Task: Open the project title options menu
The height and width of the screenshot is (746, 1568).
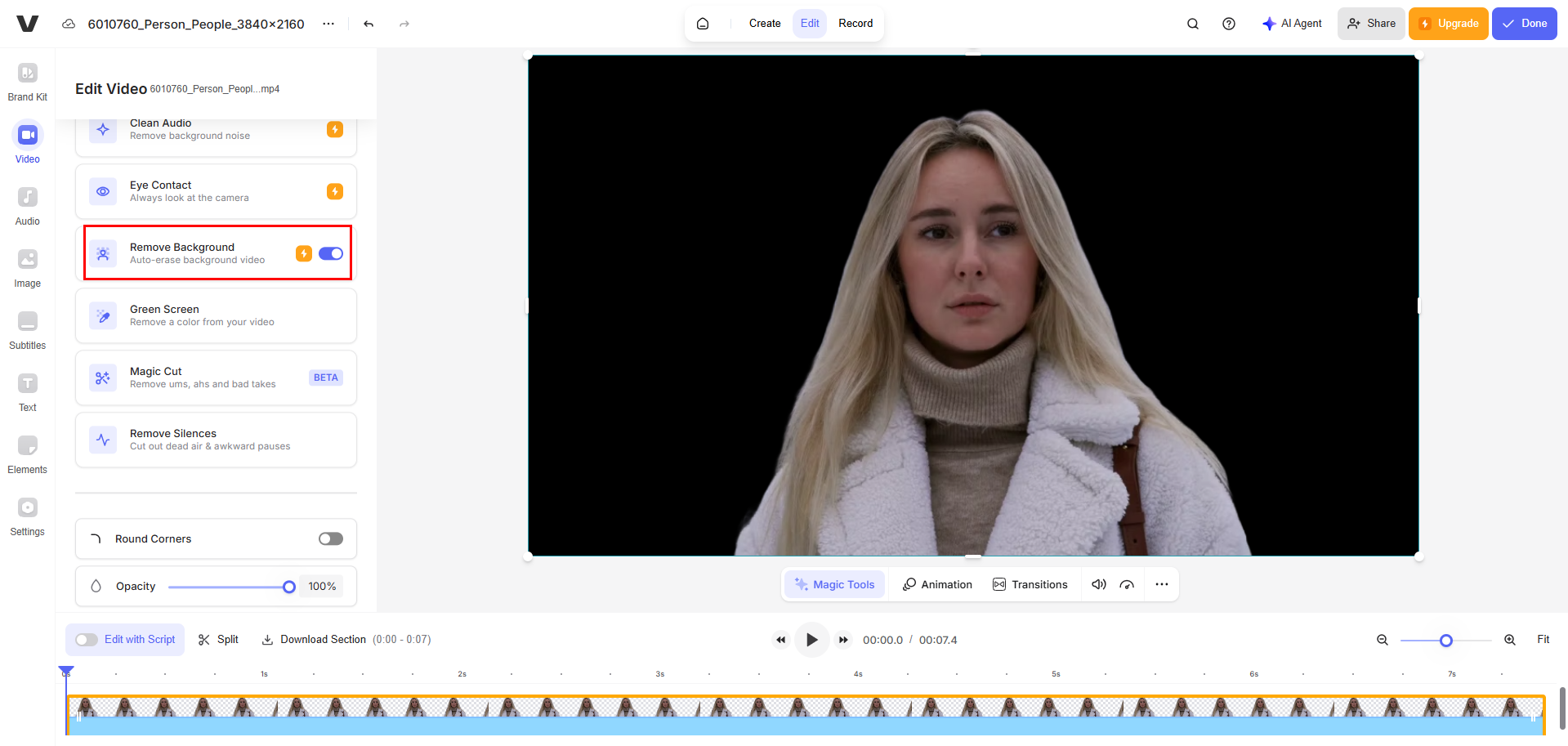Action: [328, 24]
